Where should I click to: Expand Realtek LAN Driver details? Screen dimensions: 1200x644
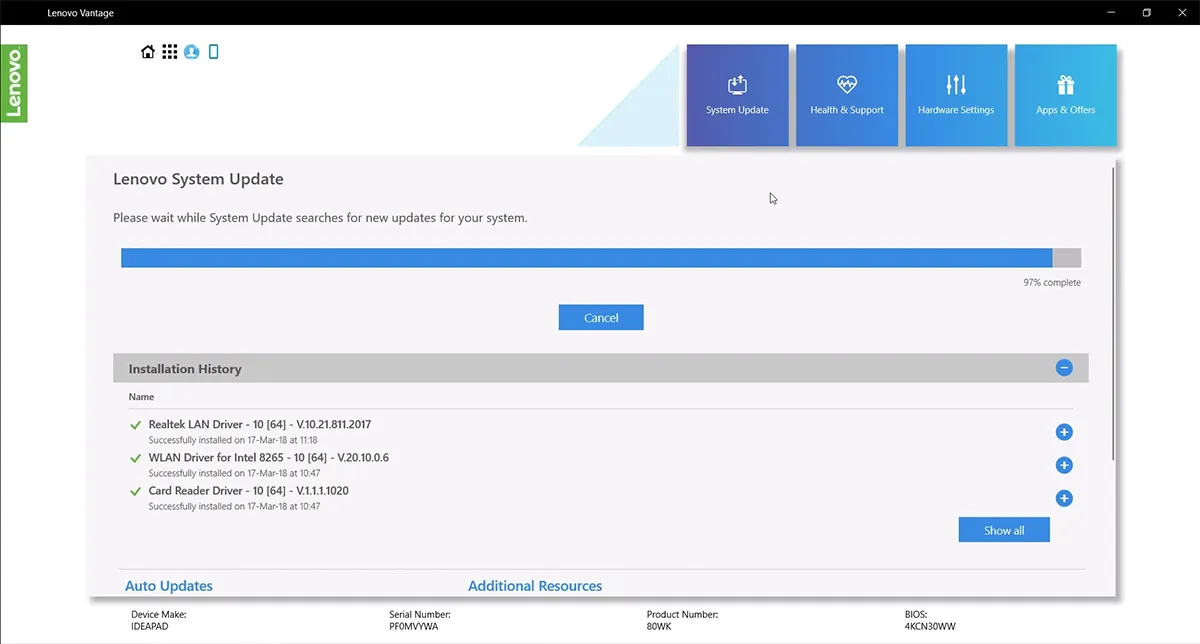(x=1064, y=432)
